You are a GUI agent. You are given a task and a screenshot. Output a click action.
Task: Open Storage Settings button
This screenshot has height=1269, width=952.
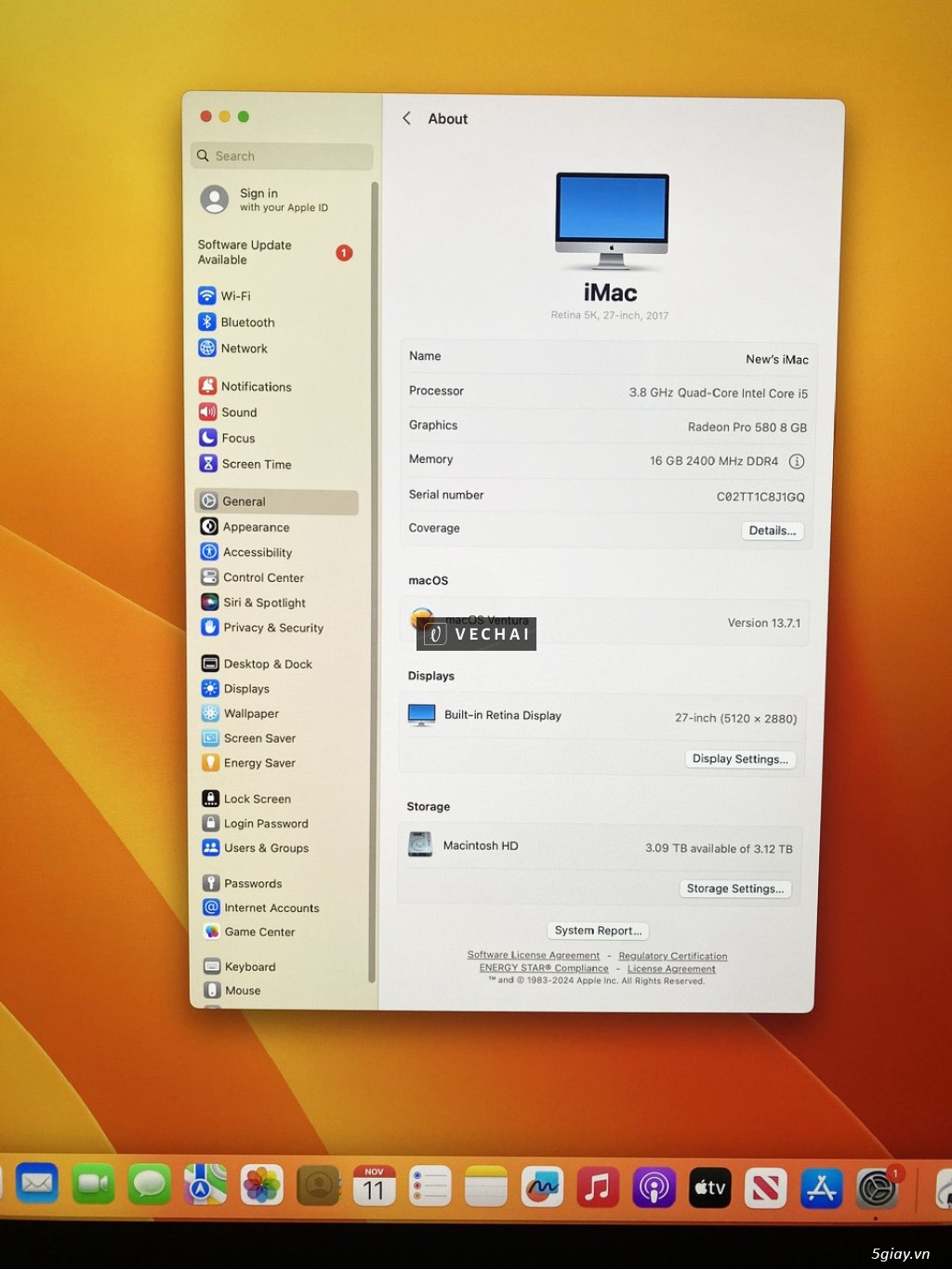[x=734, y=888]
